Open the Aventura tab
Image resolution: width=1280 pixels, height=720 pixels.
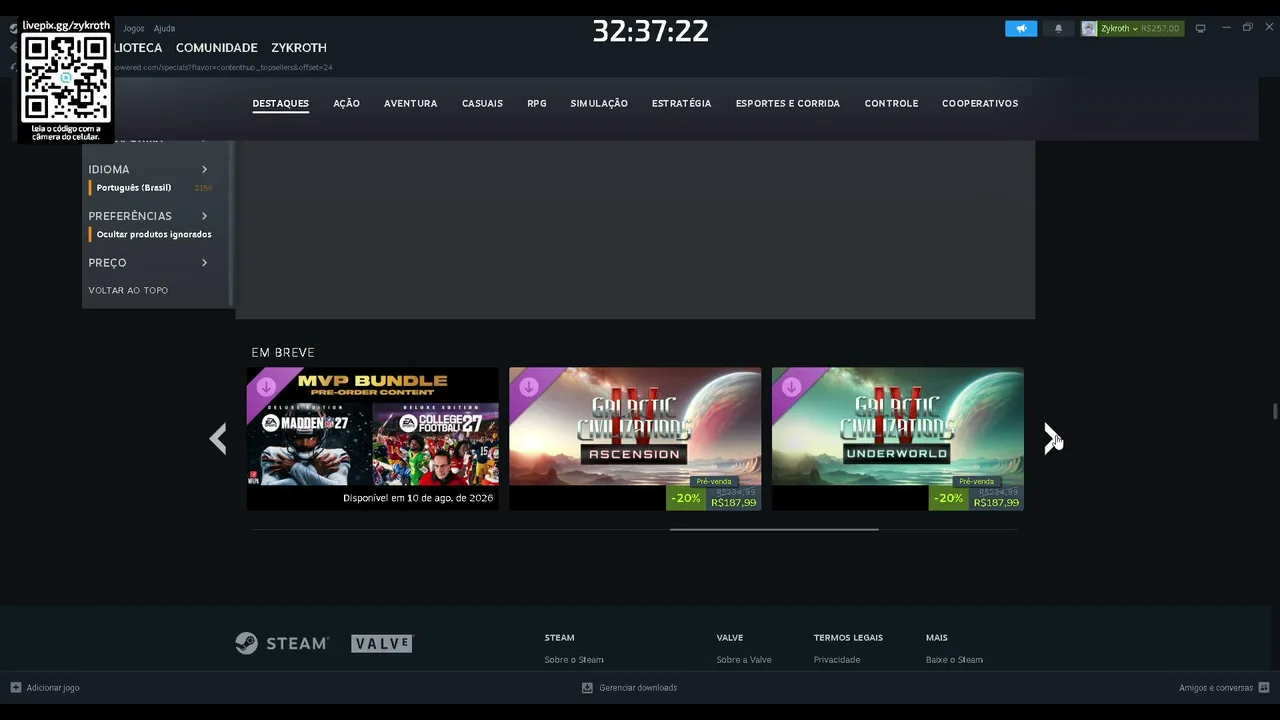[410, 104]
